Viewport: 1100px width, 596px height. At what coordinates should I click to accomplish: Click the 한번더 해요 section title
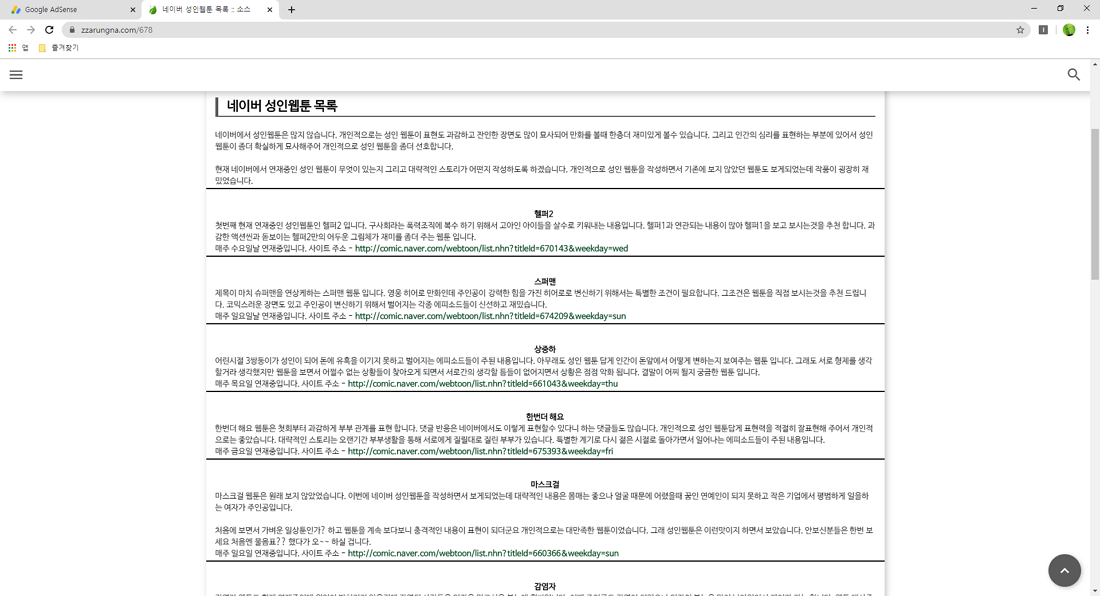544,417
